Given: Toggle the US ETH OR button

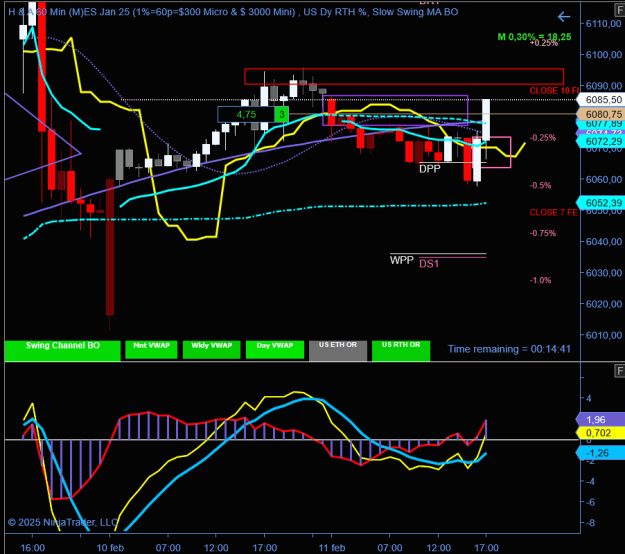Looking at the screenshot, I should click(x=338, y=351).
